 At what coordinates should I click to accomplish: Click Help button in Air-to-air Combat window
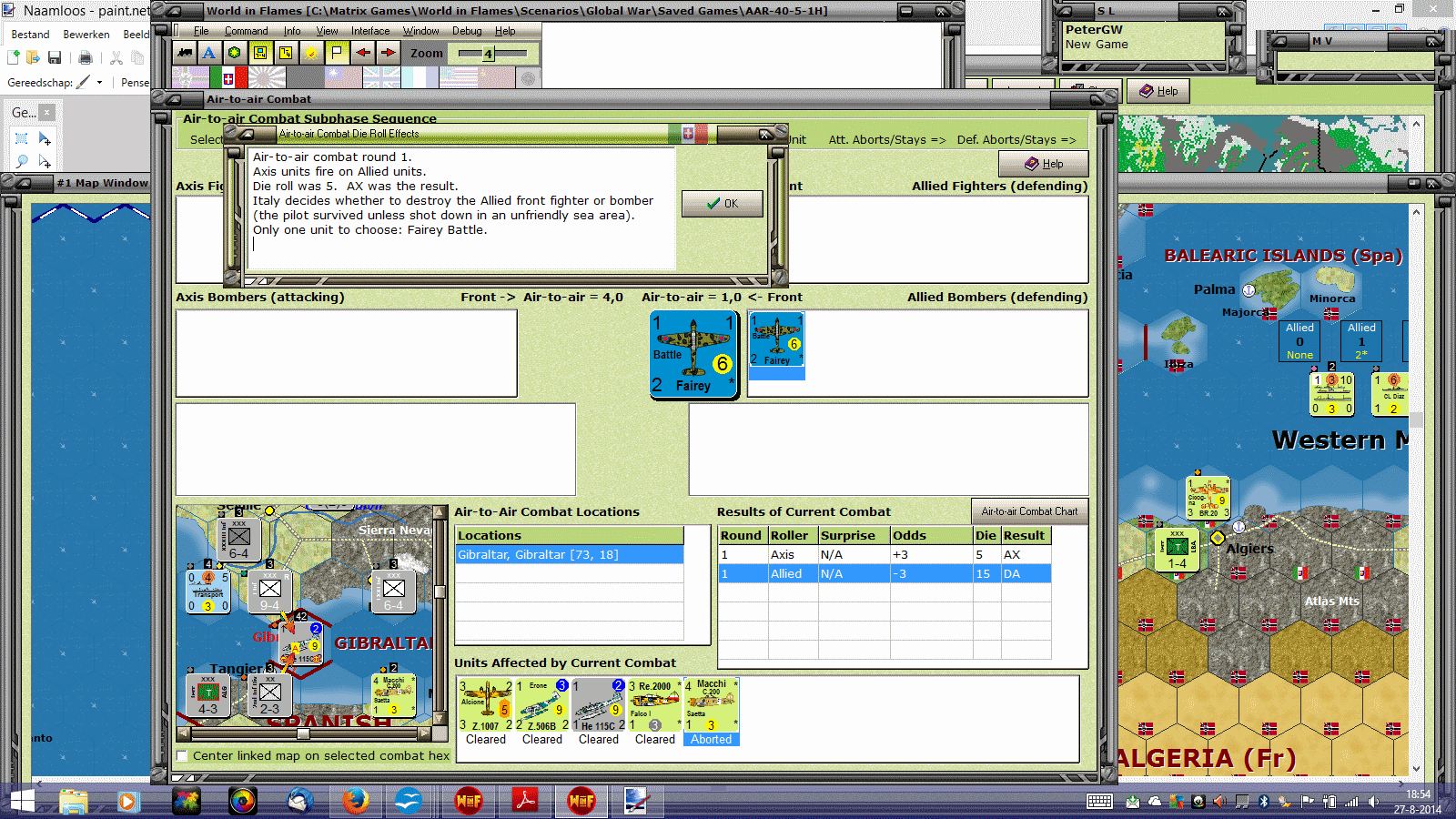[1044, 164]
